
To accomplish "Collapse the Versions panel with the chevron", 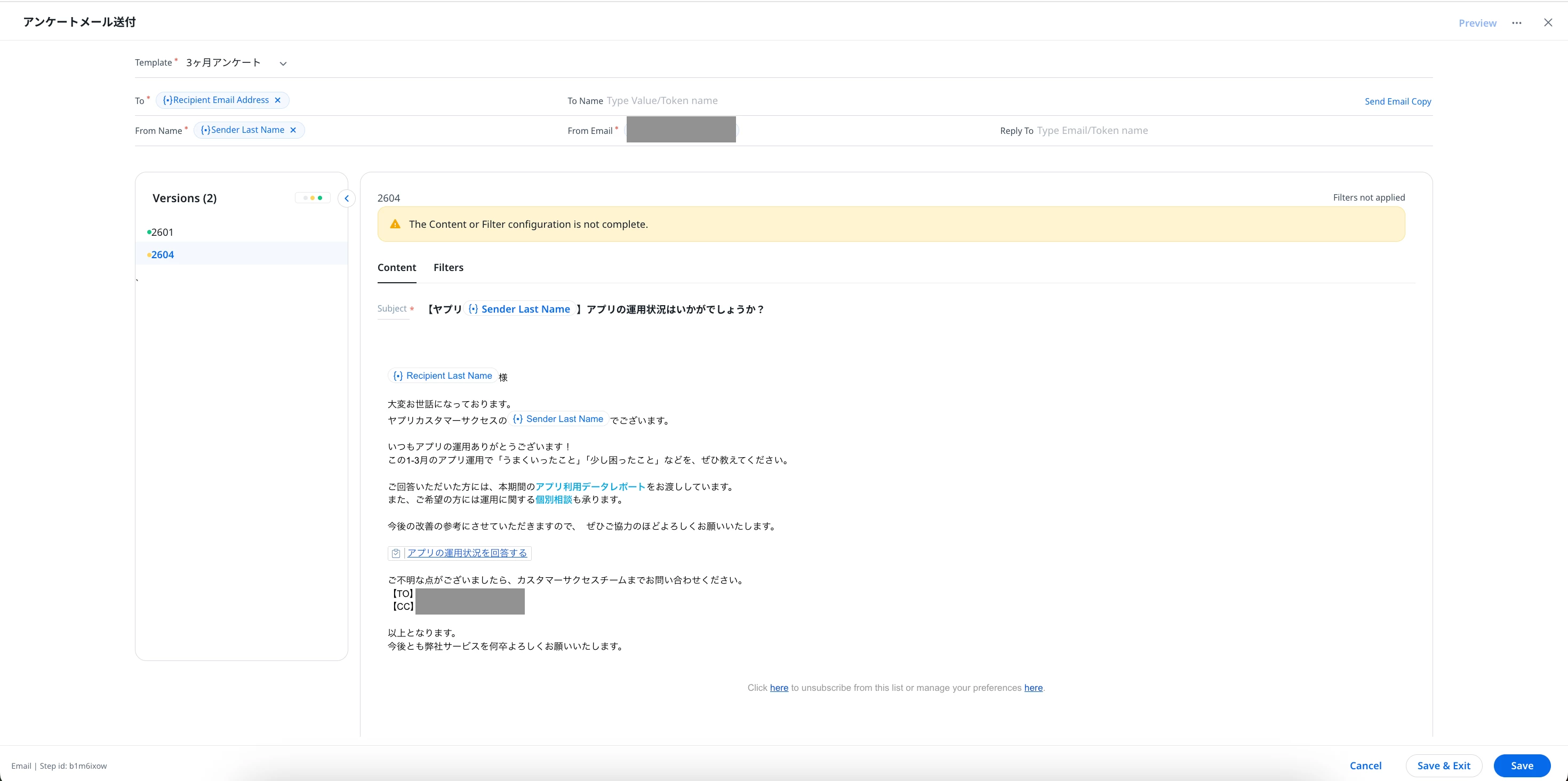I will 346,198.
